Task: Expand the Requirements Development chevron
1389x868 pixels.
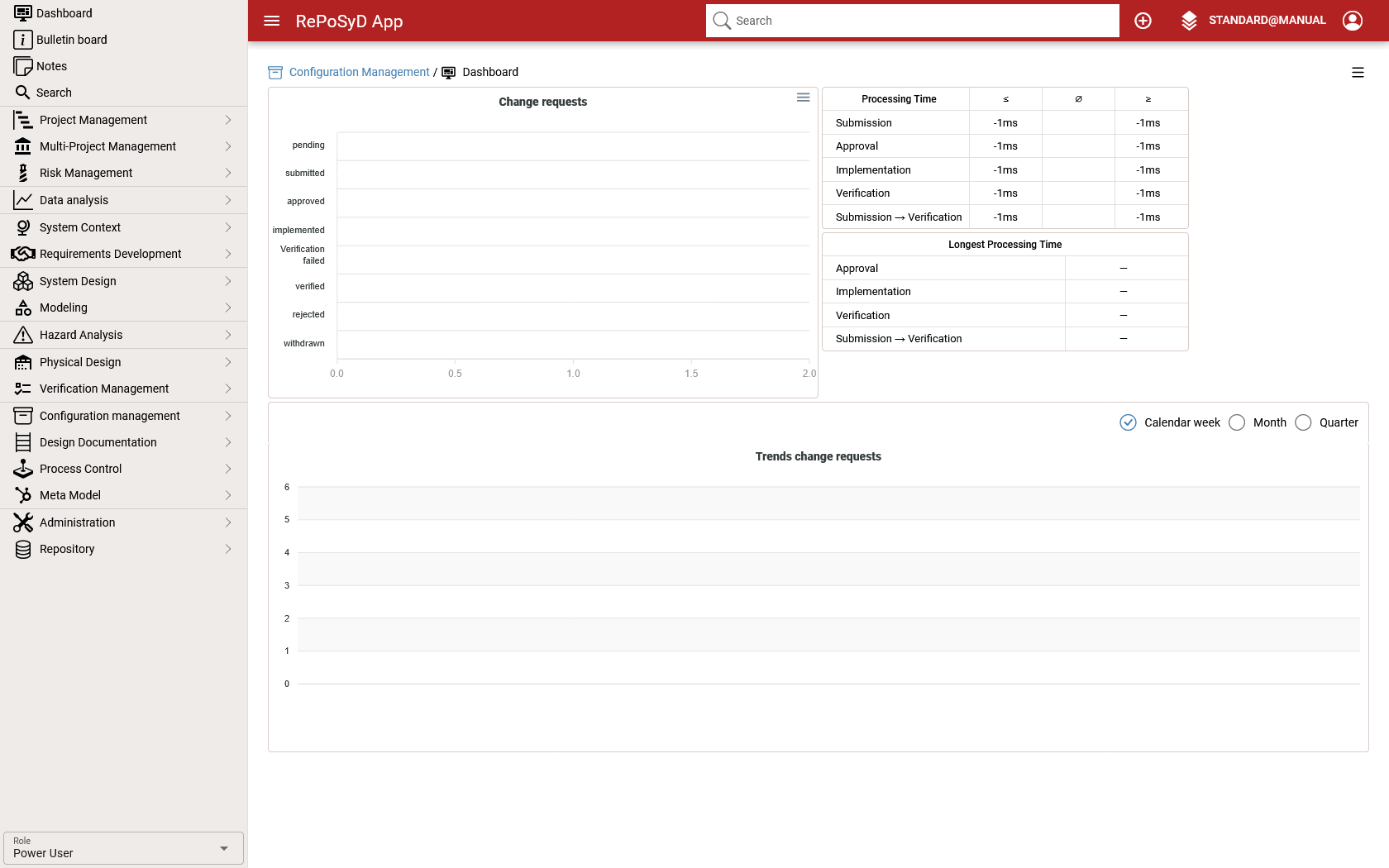Action: click(x=228, y=254)
